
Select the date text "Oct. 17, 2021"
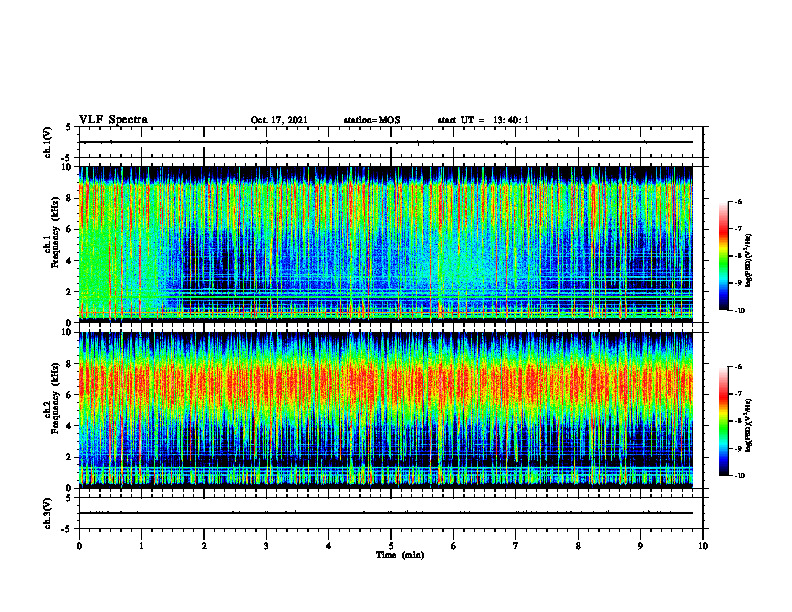[x=279, y=120]
